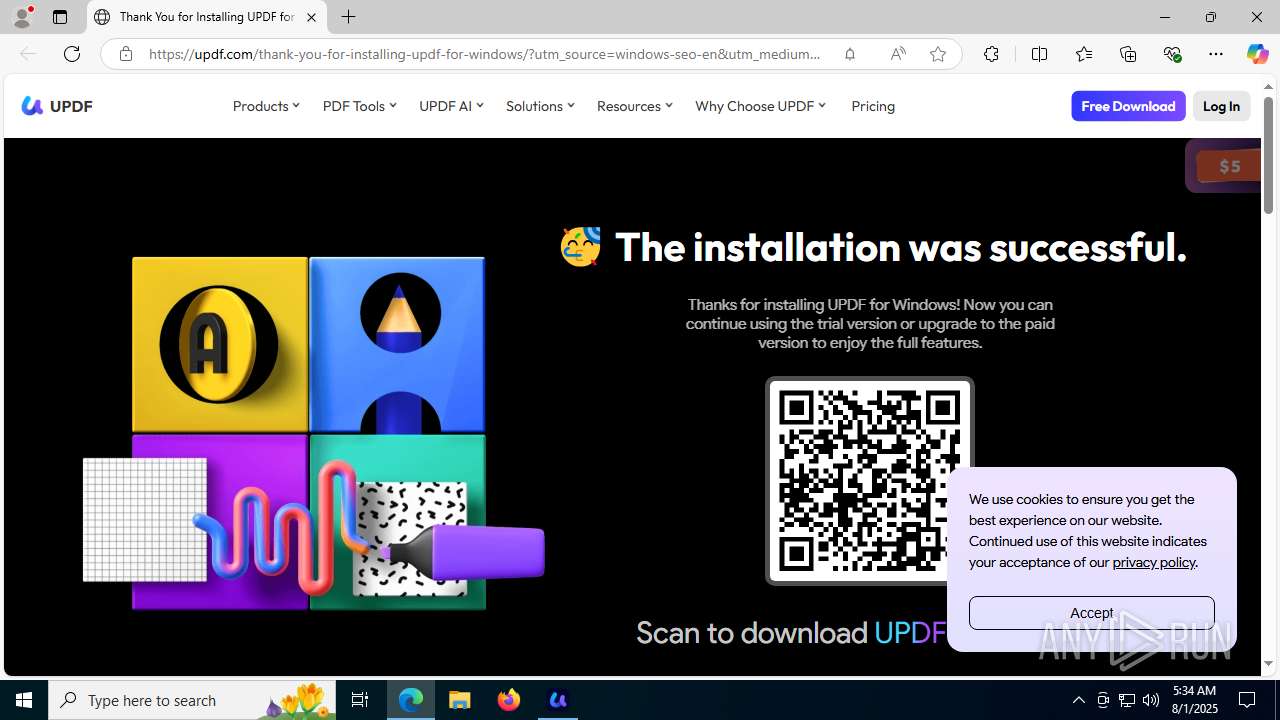Open the network icon in tray
The width and height of the screenshot is (1280, 720).
pyautogui.click(x=1127, y=700)
